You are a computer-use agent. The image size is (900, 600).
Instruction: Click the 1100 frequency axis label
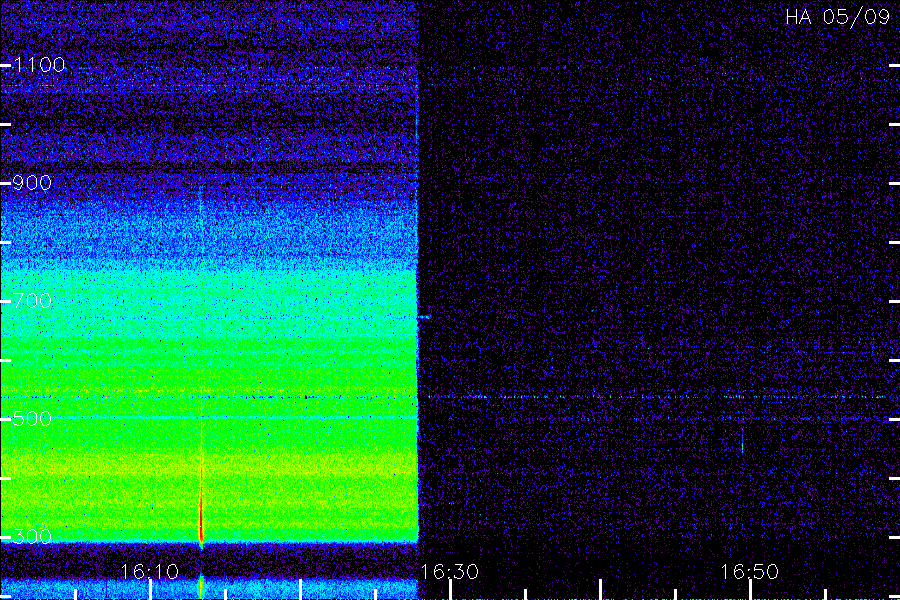click(39, 65)
